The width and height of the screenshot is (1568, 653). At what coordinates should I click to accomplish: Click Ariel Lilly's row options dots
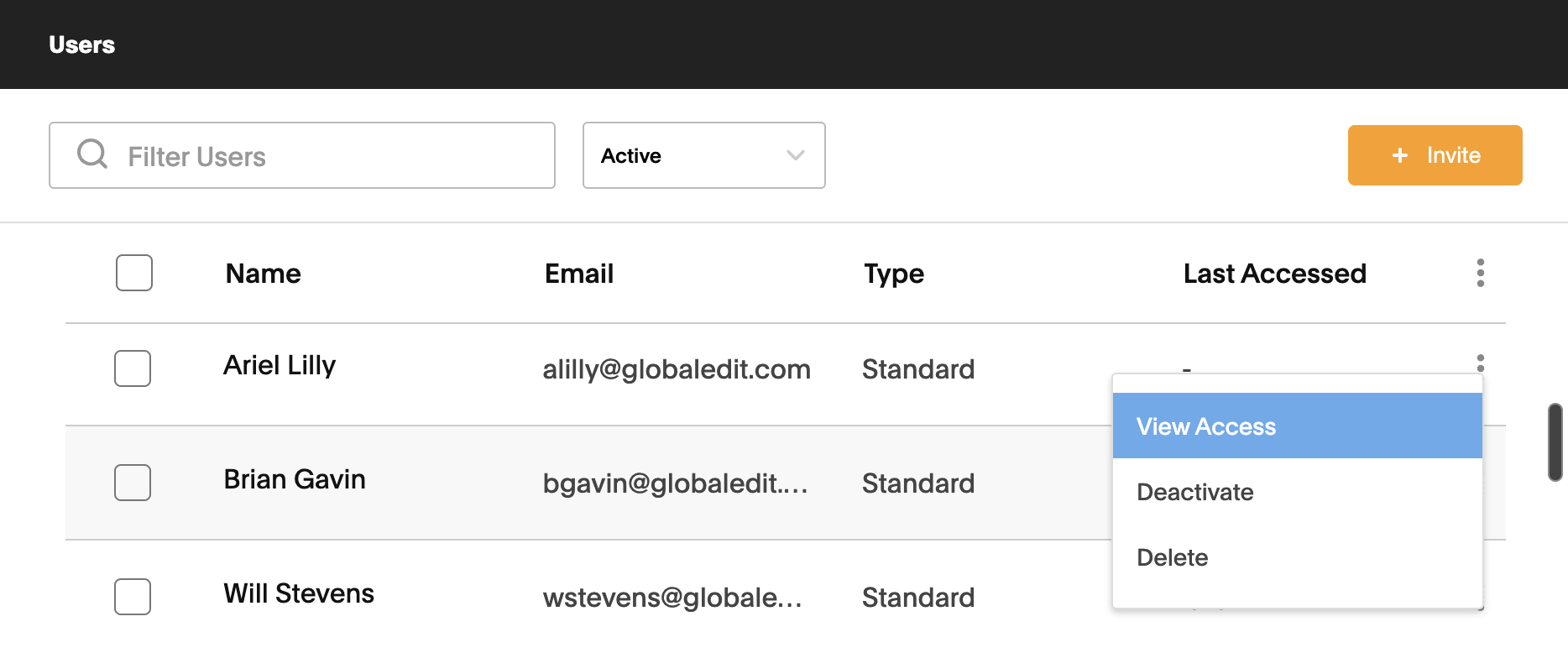coord(1480,363)
